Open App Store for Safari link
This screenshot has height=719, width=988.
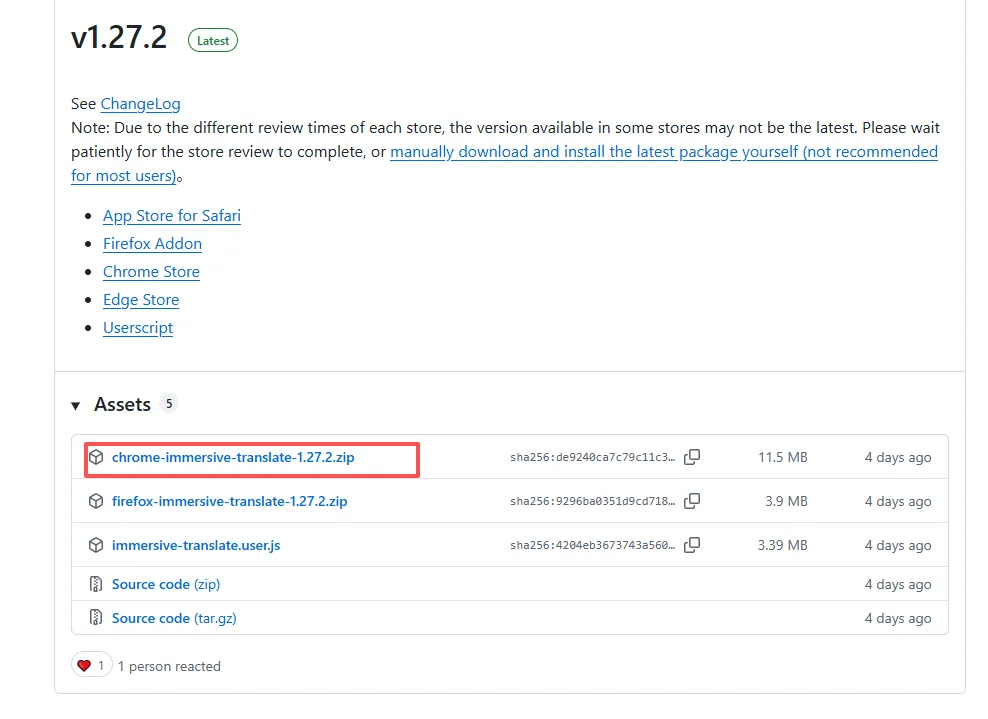pos(172,216)
